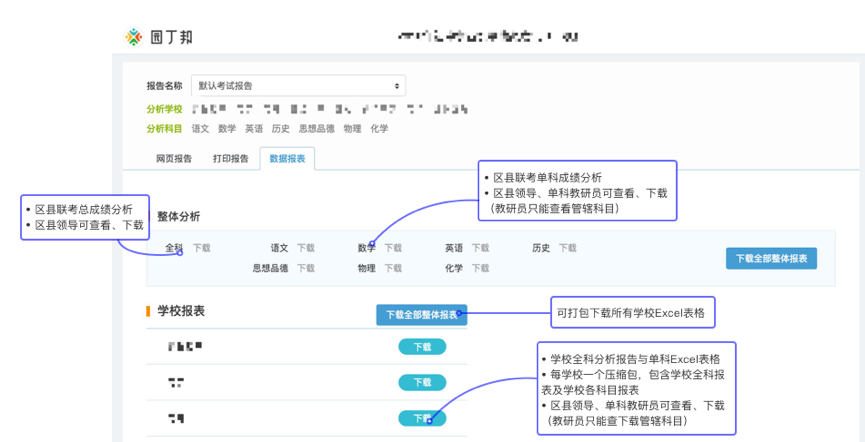Click the 学校报表 section heading

[x=181, y=311]
